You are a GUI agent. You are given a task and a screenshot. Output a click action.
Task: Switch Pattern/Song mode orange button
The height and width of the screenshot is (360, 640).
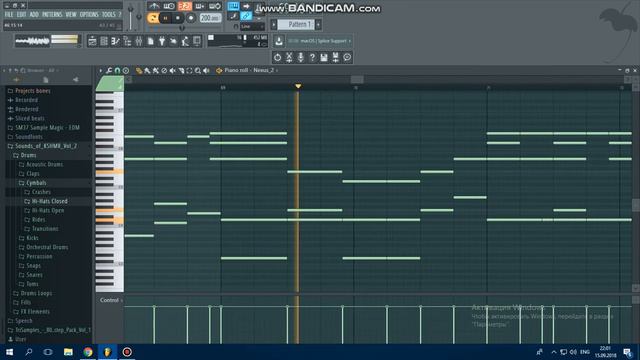tap(153, 18)
